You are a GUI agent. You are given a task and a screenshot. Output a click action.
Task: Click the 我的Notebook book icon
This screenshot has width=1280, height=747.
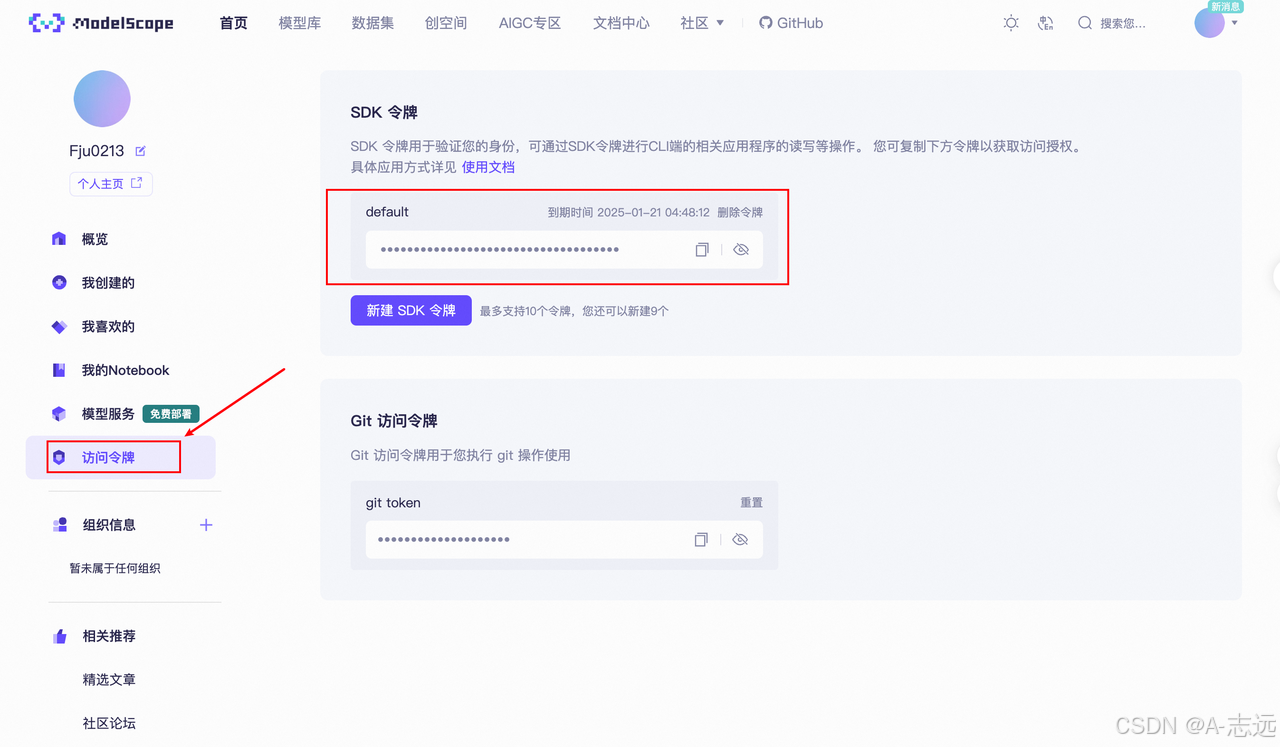point(59,370)
